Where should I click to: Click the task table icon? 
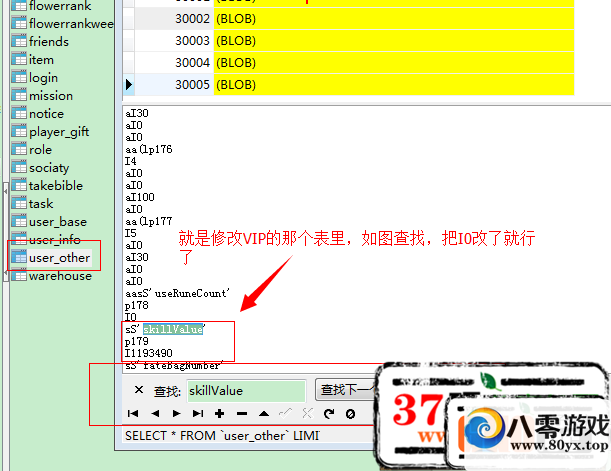click(x=19, y=203)
